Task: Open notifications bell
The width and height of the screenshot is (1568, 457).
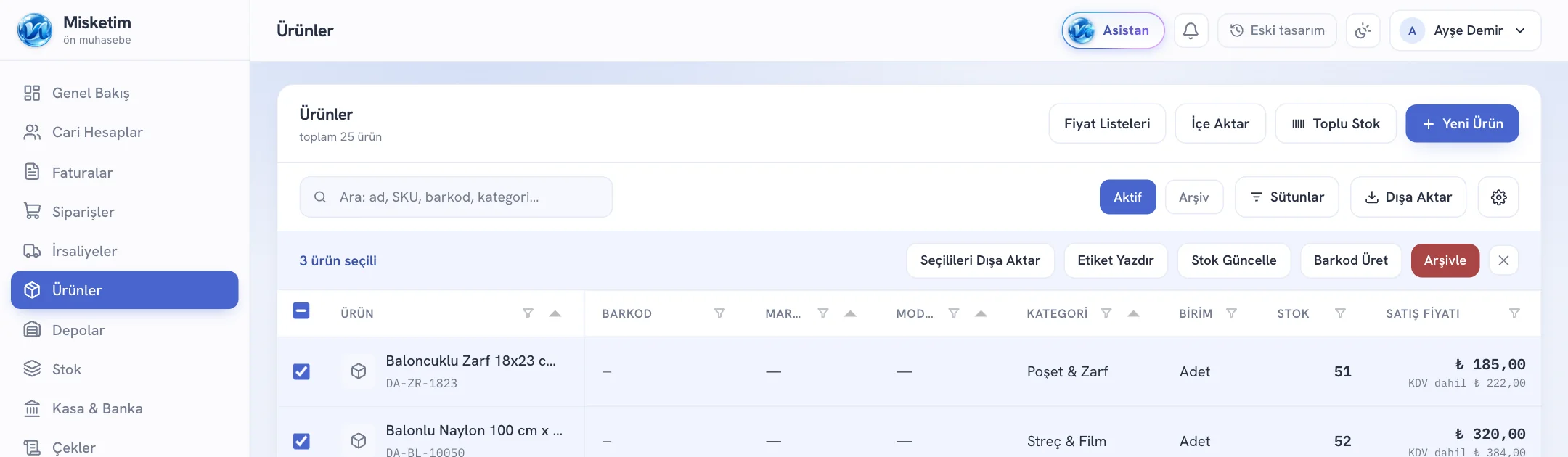Action: (1191, 30)
